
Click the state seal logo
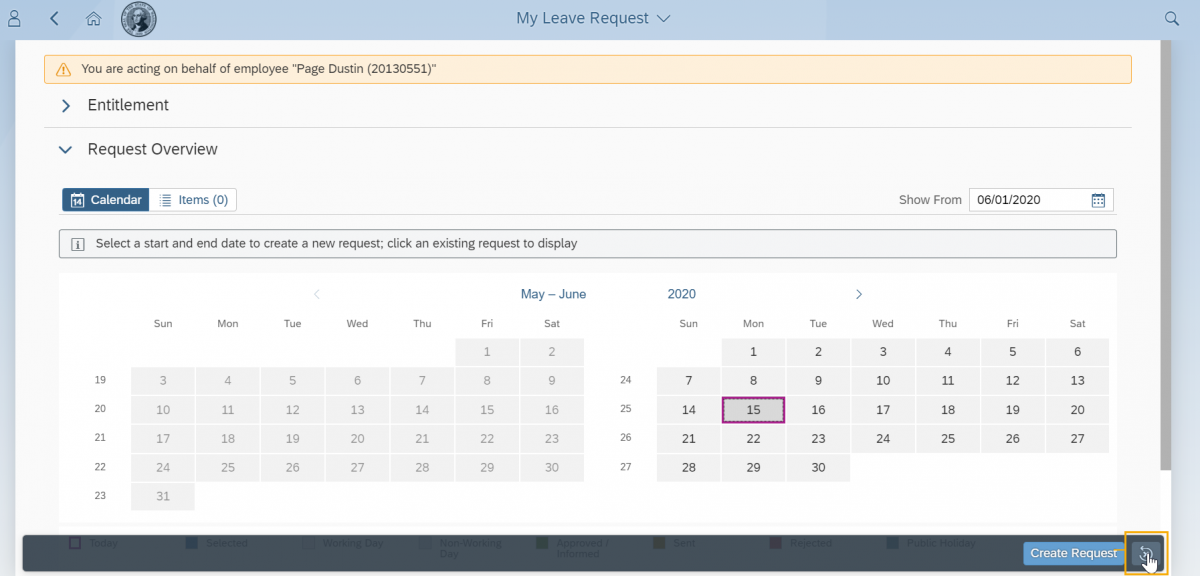(x=138, y=18)
